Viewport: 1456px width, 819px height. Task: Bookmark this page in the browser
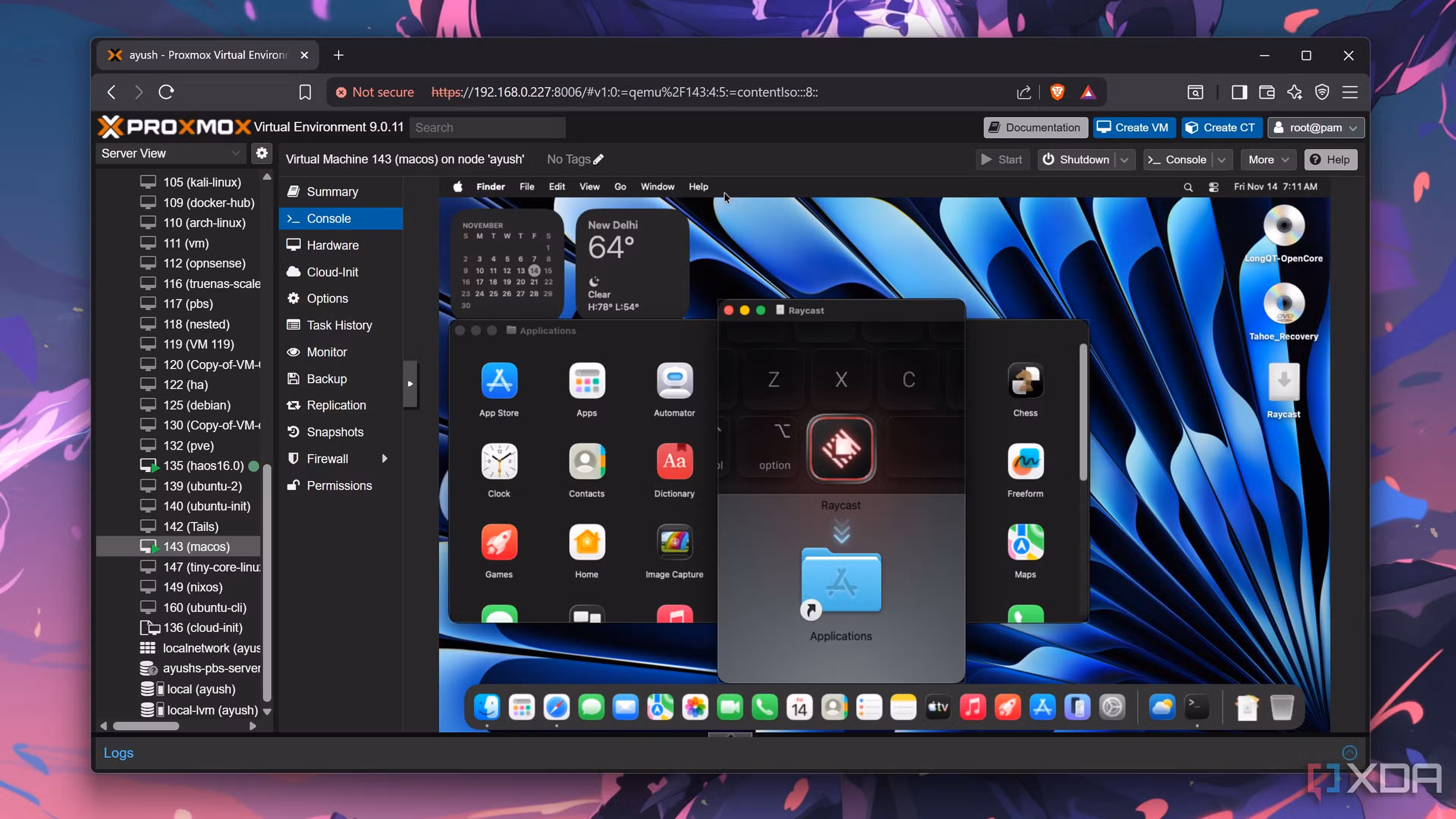pos(304,92)
